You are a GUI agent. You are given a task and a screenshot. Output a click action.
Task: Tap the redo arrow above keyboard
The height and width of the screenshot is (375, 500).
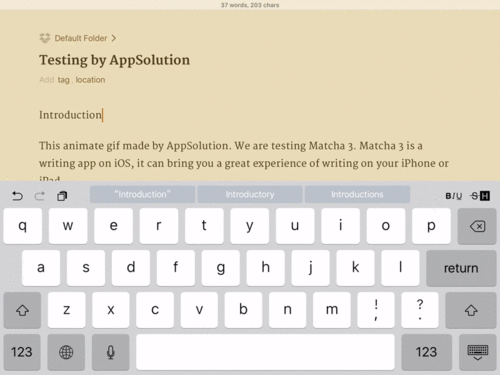point(40,196)
